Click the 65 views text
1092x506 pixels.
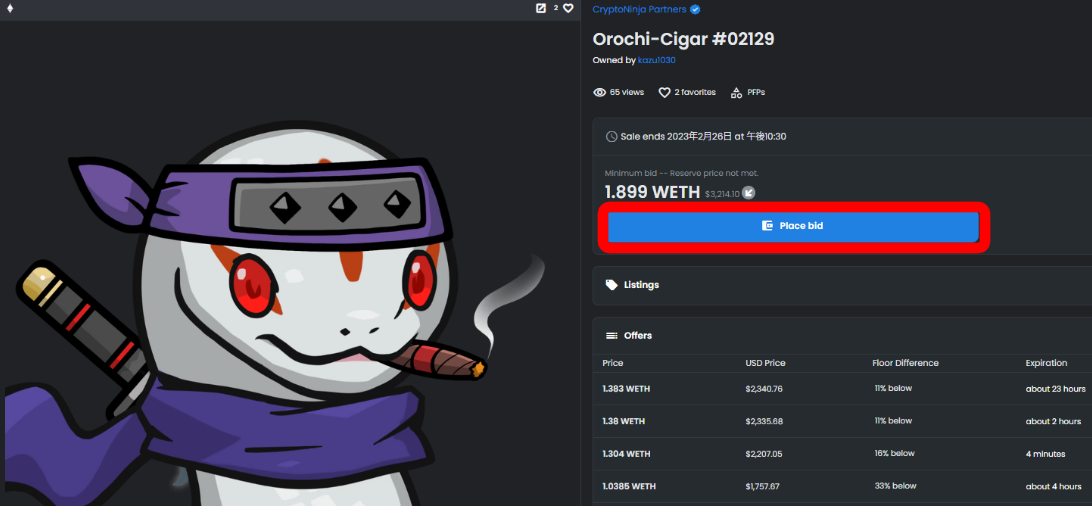pos(627,93)
